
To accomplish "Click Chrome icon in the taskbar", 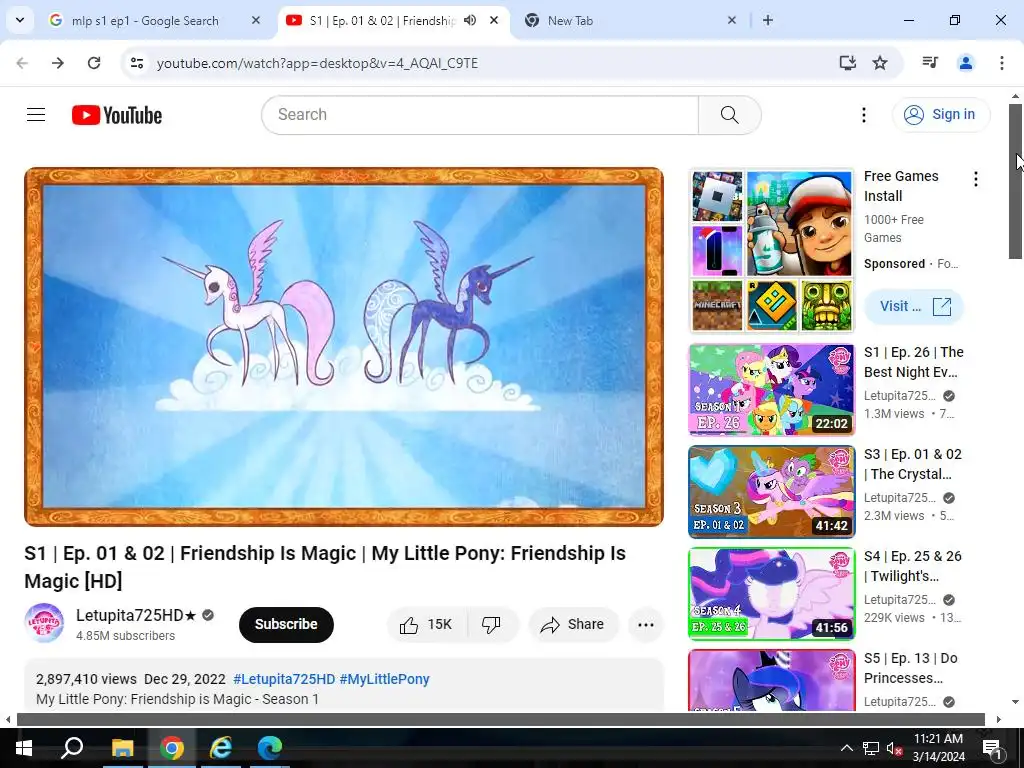I will [172, 748].
